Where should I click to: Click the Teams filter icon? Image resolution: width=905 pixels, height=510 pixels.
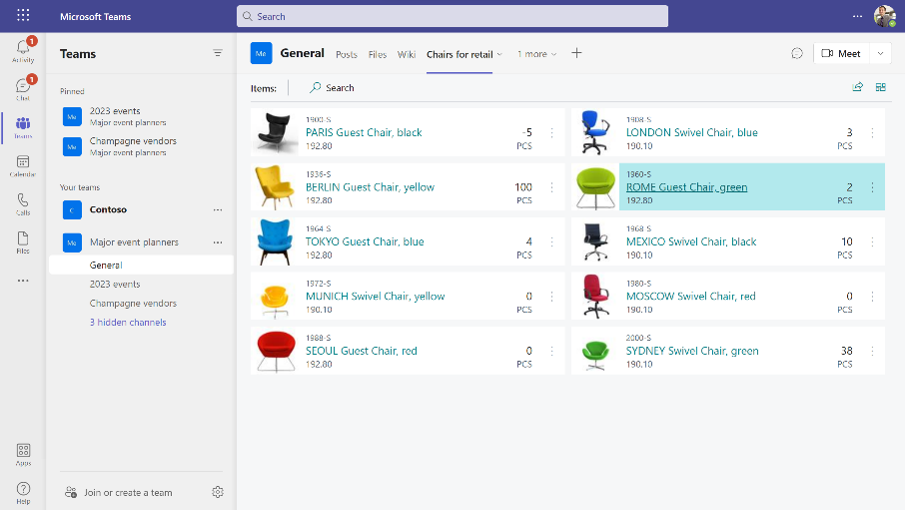click(217, 54)
